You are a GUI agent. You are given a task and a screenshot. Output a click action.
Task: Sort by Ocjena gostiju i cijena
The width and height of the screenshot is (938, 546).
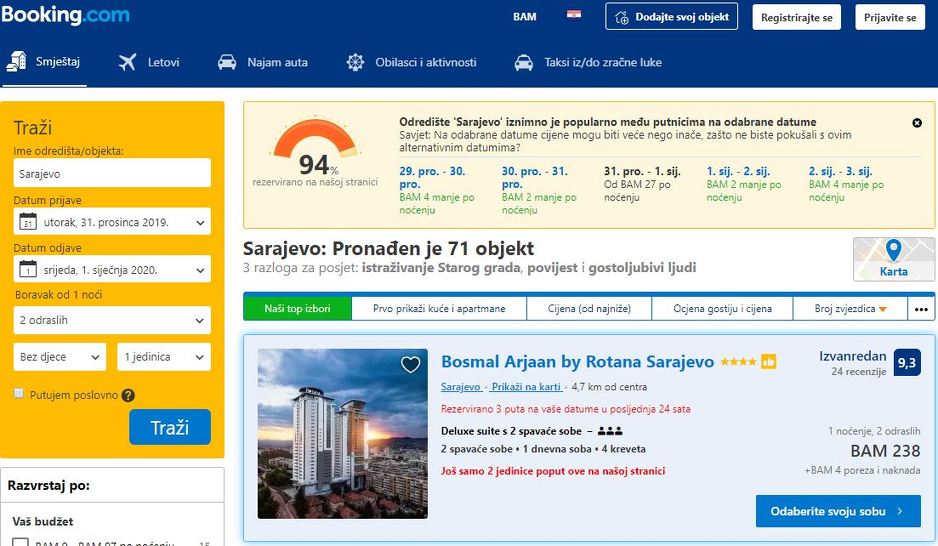click(x=722, y=309)
